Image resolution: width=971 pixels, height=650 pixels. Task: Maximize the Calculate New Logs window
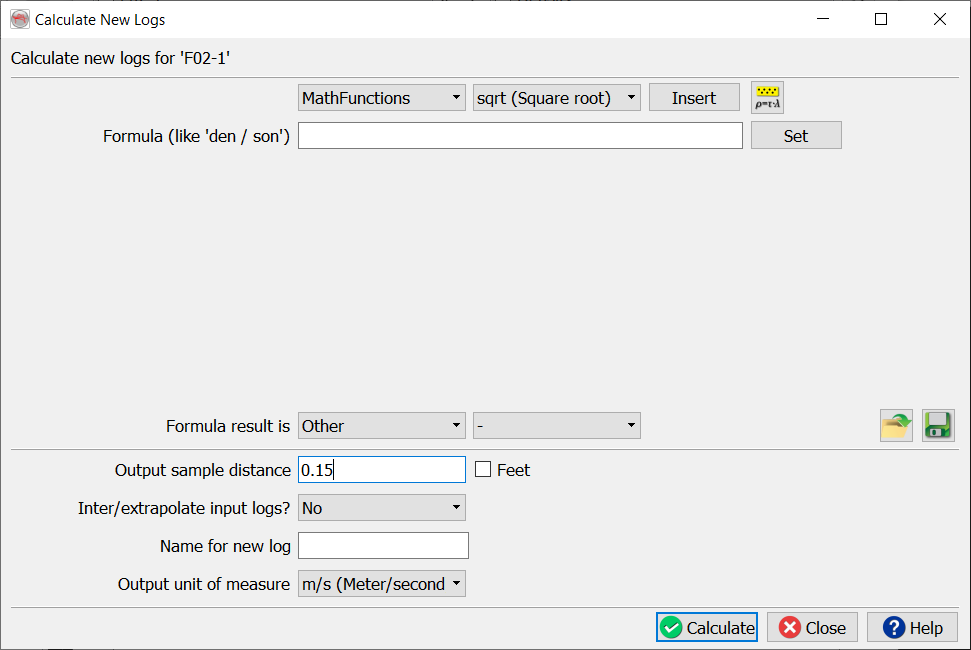point(881,19)
